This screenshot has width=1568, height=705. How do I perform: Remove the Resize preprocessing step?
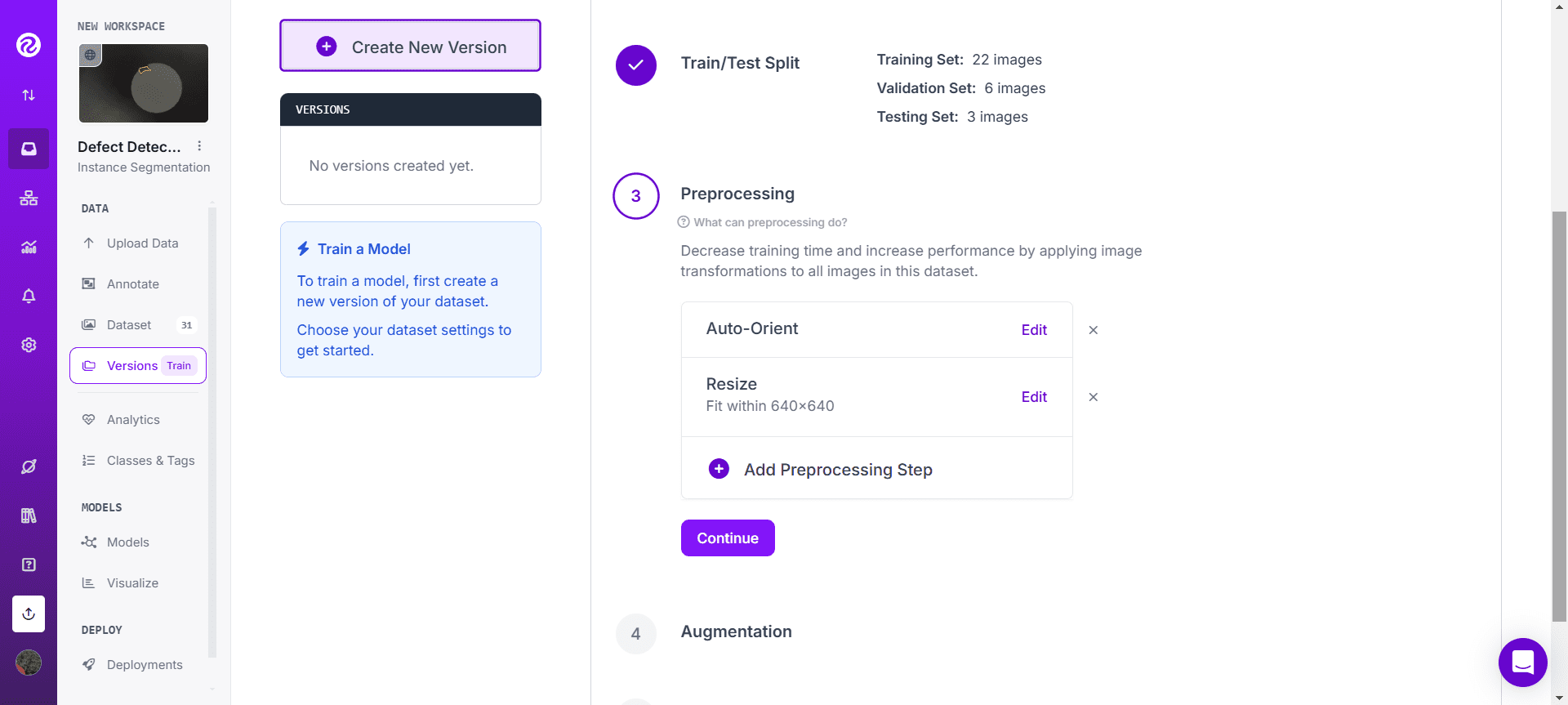click(x=1093, y=397)
